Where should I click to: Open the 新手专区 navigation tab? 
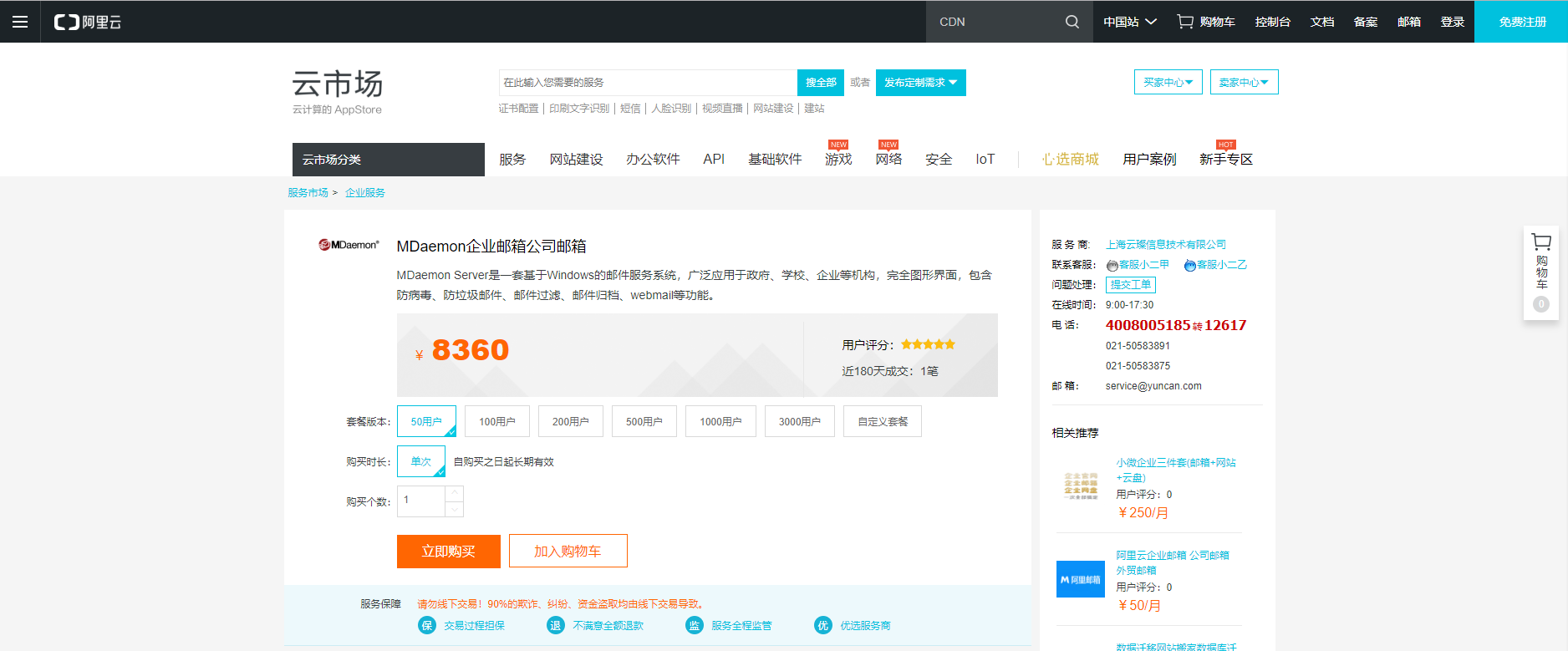[1226, 159]
